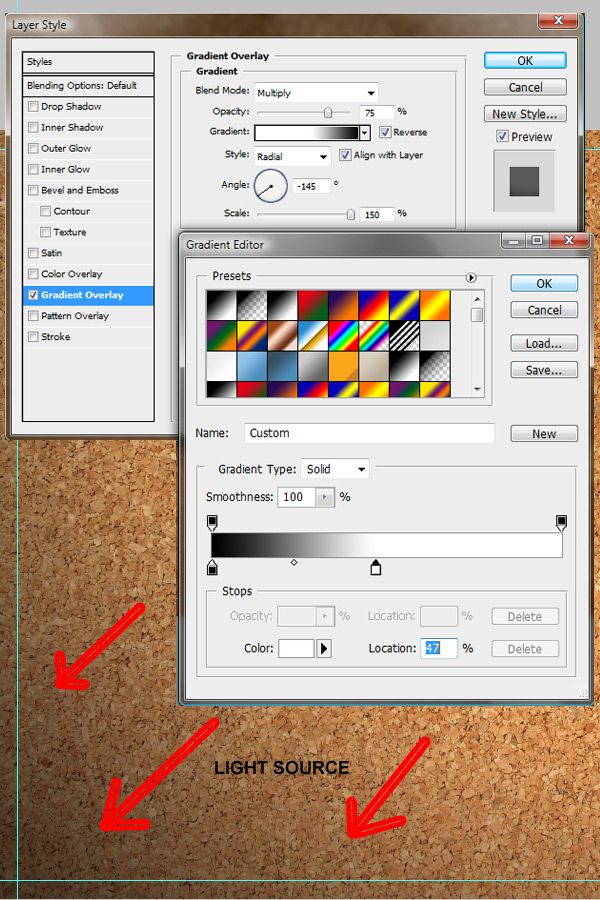Click OK in the Gradient Editor
This screenshot has height=900, width=600.
544,284
